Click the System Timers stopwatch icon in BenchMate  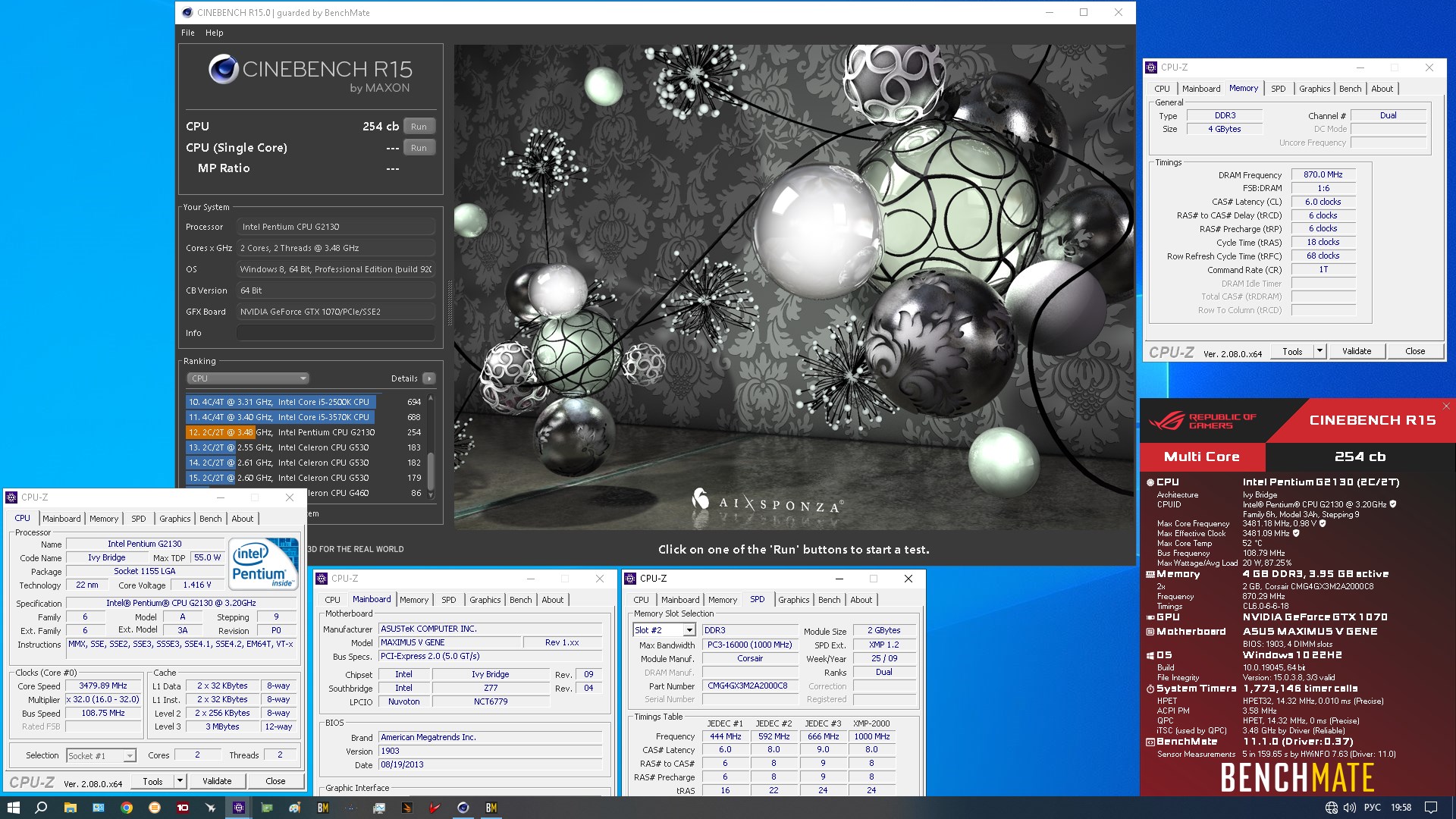pos(1150,689)
